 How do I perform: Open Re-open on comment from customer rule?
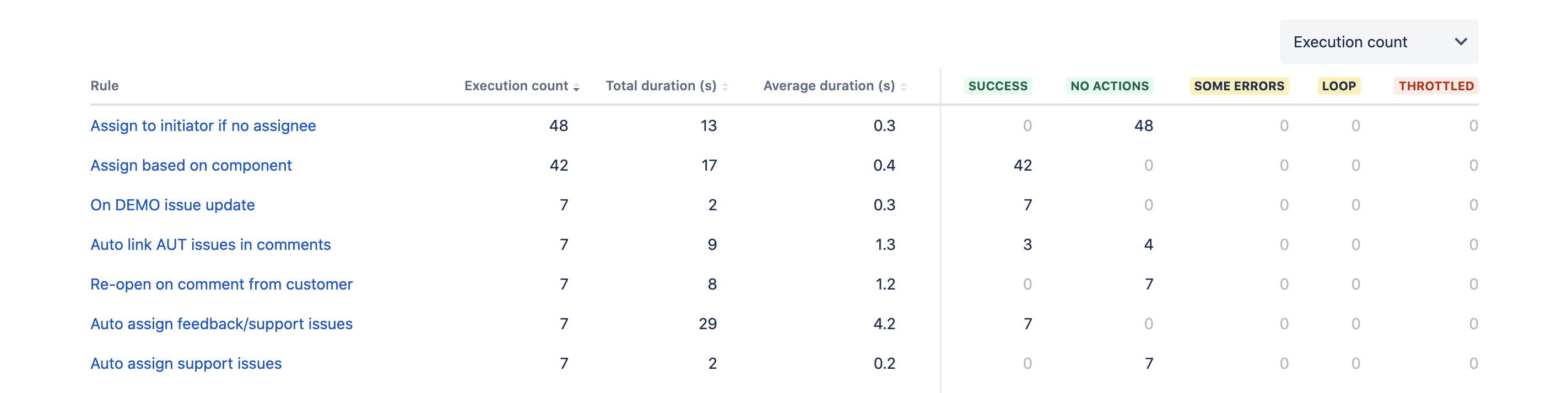221,284
